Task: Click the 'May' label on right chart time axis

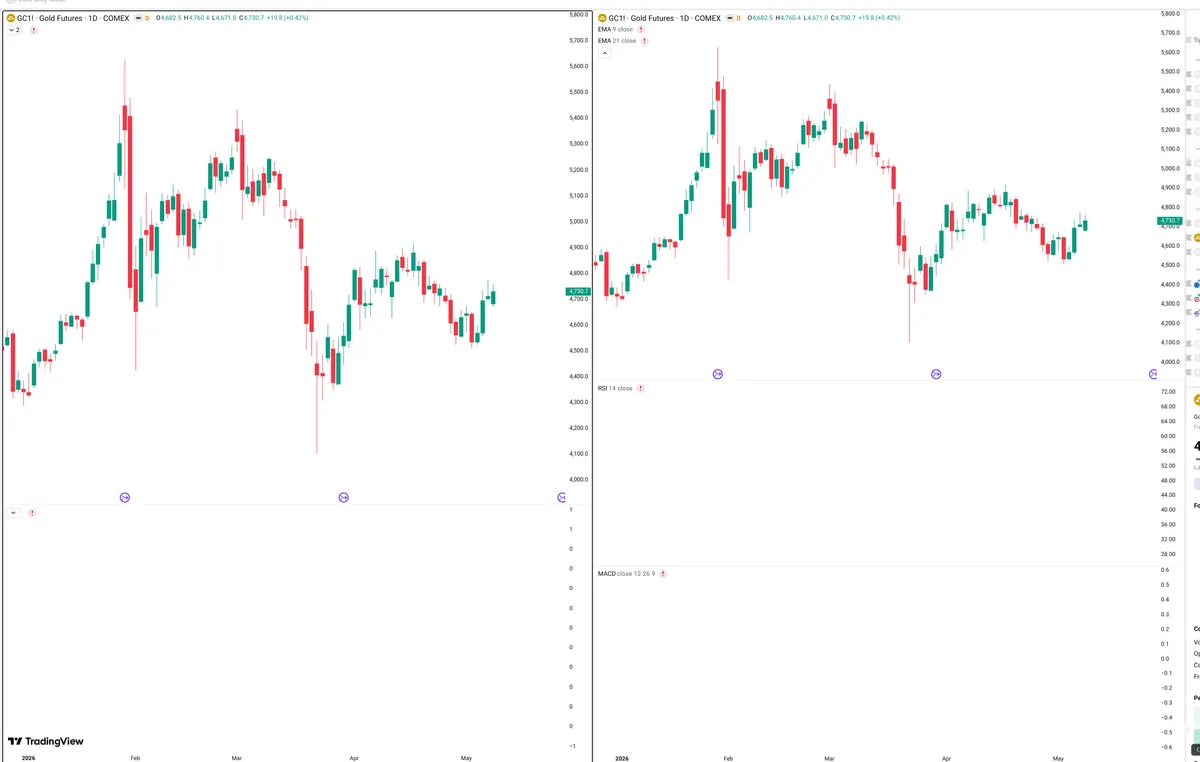Action: (1058, 758)
